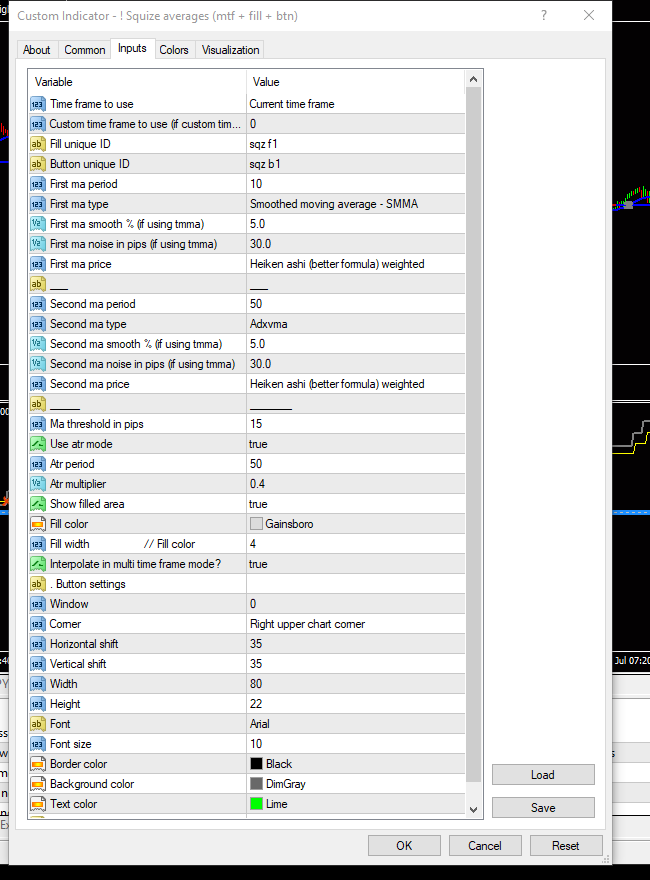Click the OK button

click(404, 846)
